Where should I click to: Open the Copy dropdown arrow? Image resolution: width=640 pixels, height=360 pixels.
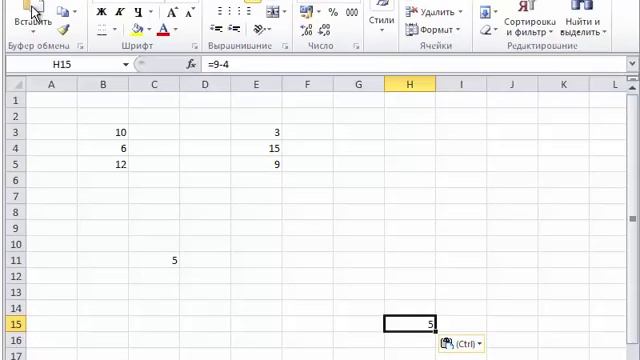point(75,12)
